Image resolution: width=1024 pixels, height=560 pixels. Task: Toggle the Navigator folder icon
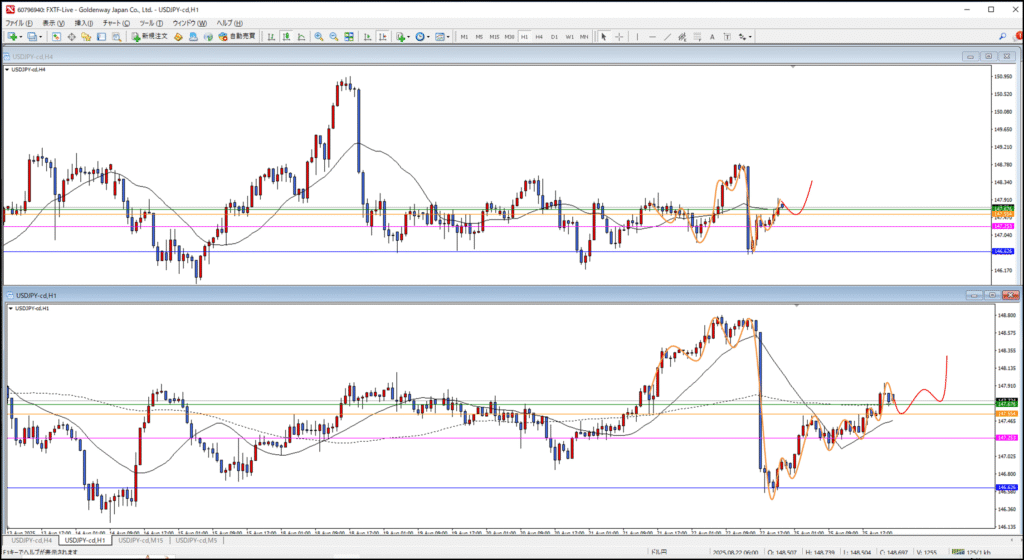pos(86,37)
